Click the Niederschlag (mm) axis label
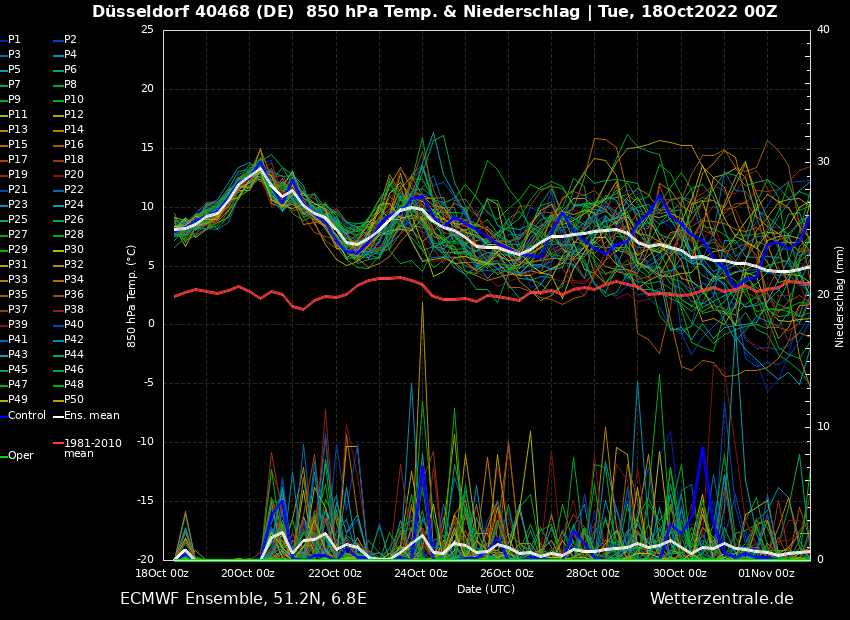850x620 pixels. point(840,296)
